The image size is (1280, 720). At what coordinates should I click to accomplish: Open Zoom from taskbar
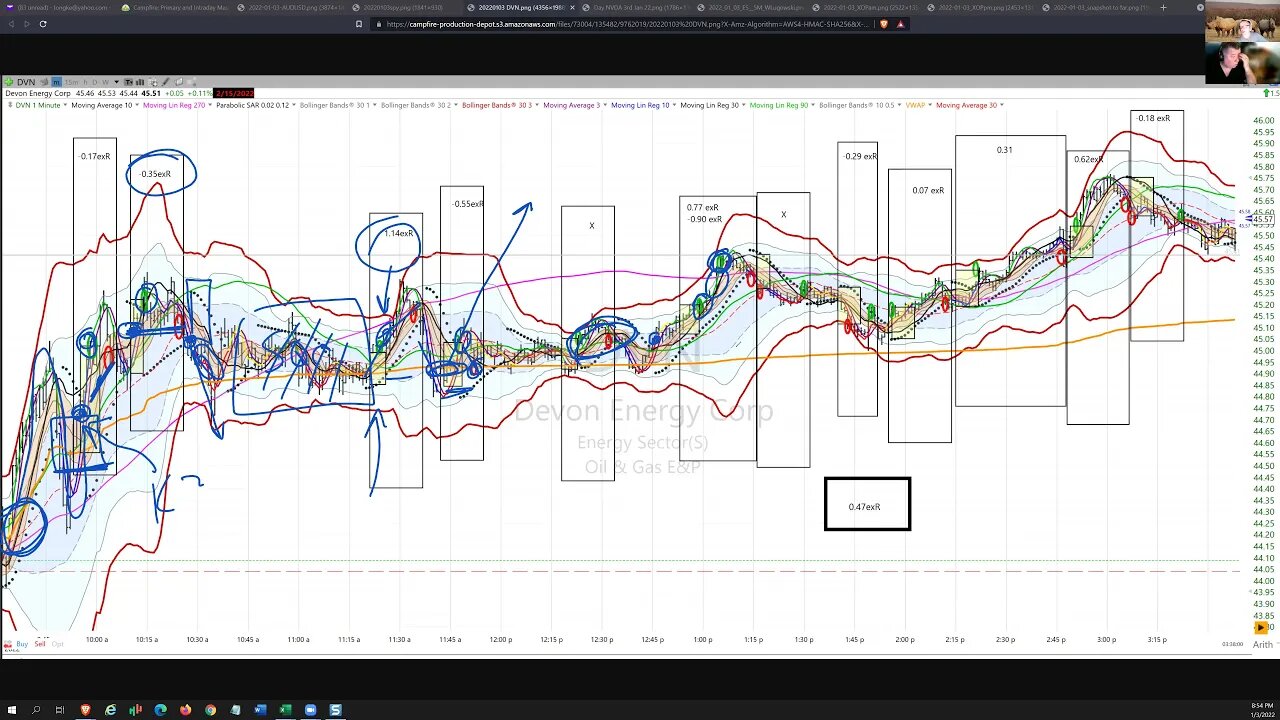(310, 710)
